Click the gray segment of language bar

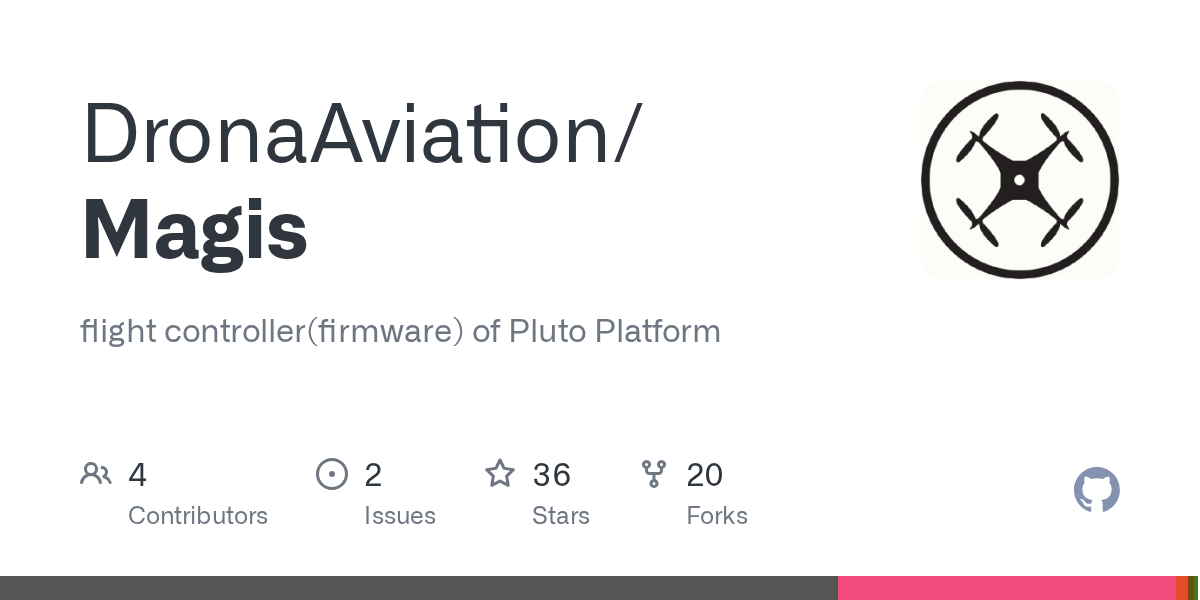click(x=418, y=588)
